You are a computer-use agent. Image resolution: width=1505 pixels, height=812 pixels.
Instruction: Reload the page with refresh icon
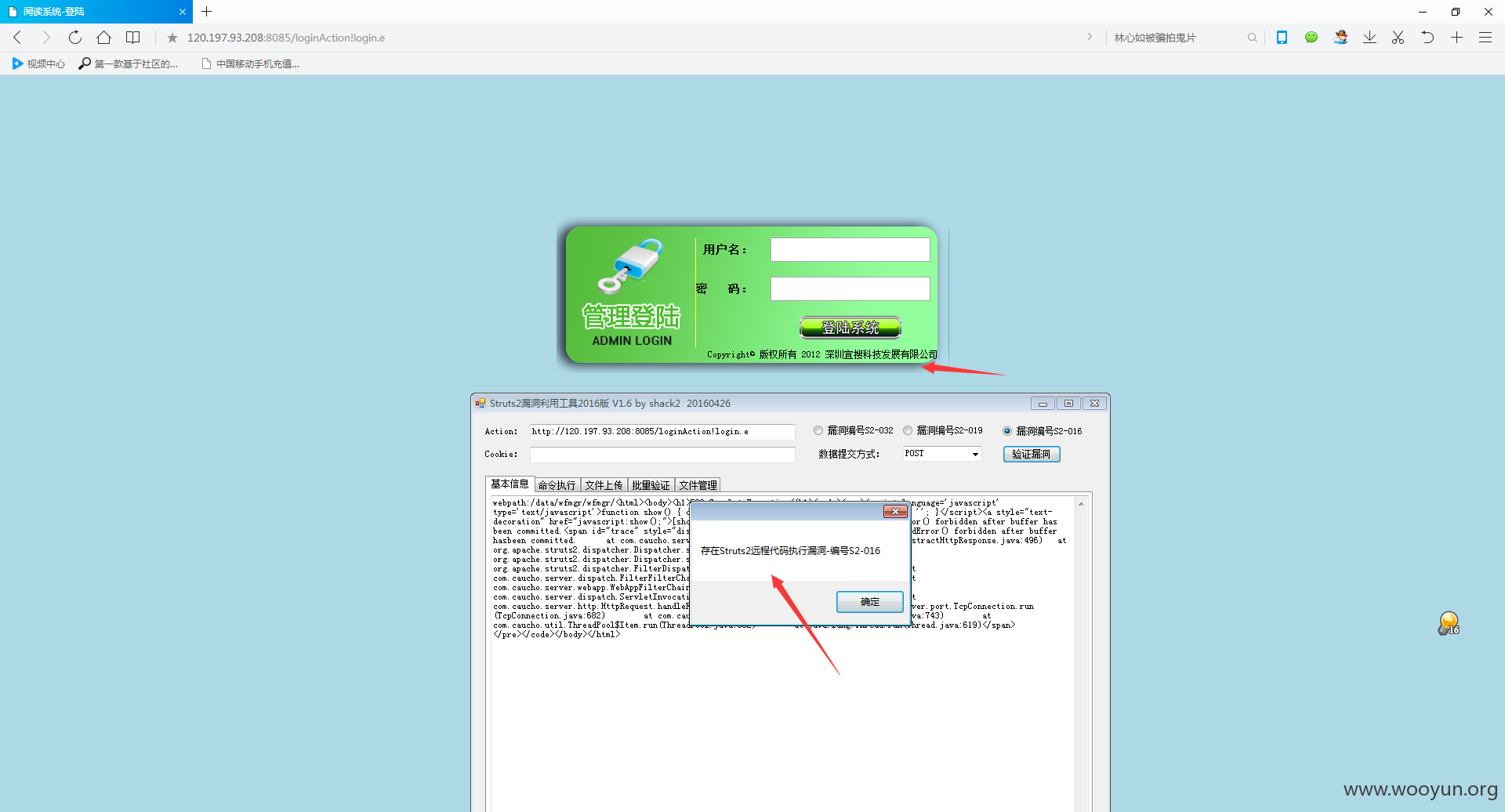75,38
